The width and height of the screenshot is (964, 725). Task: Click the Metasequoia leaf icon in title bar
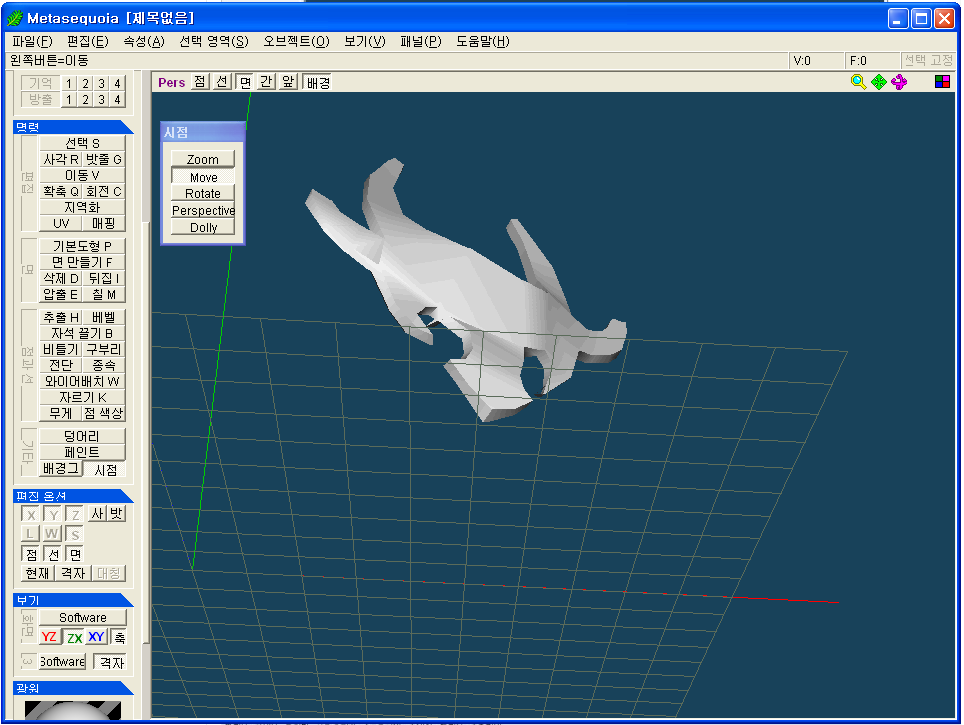coord(15,18)
